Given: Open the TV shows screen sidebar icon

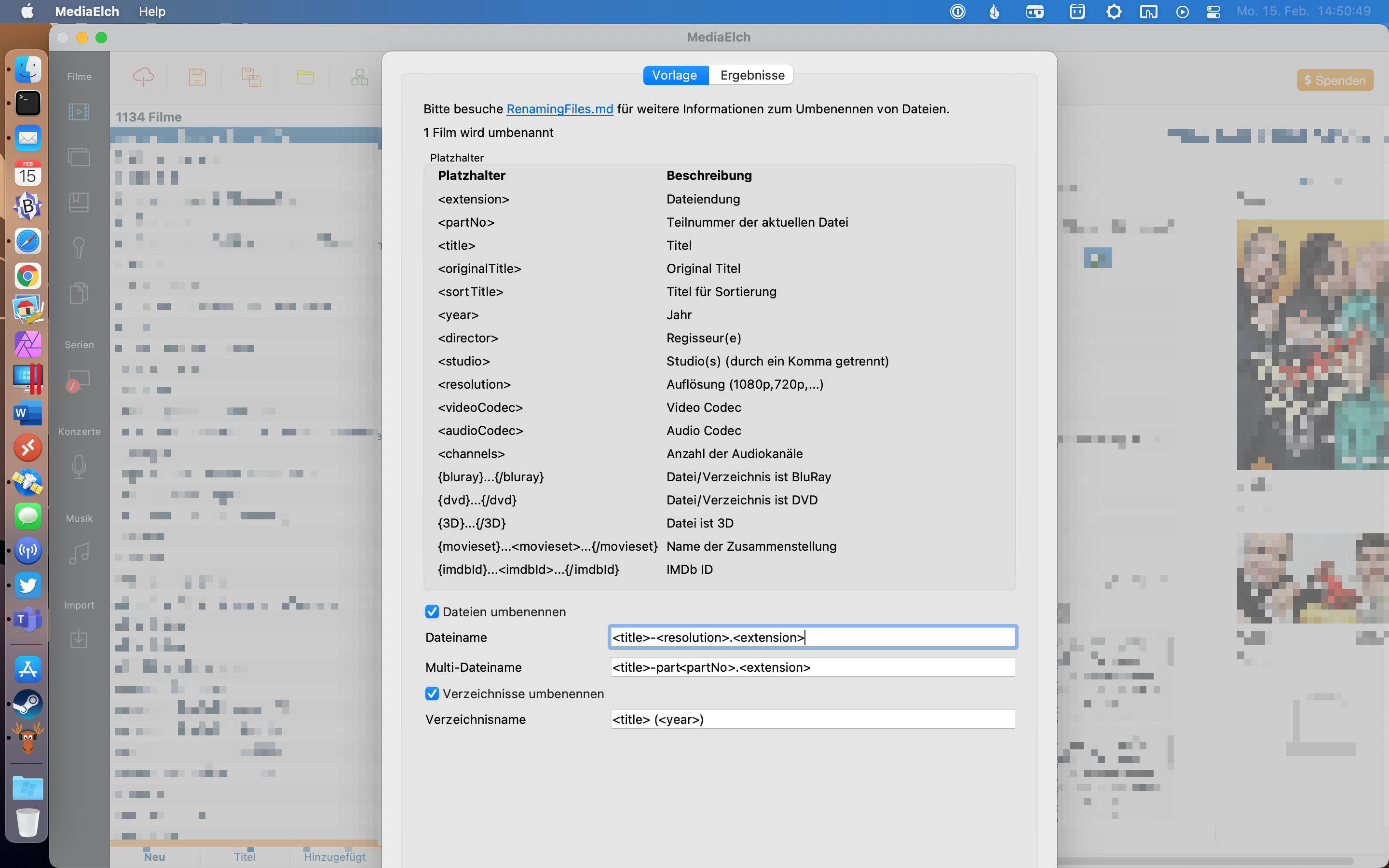Looking at the screenshot, I should pyautogui.click(x=79, y=380).
